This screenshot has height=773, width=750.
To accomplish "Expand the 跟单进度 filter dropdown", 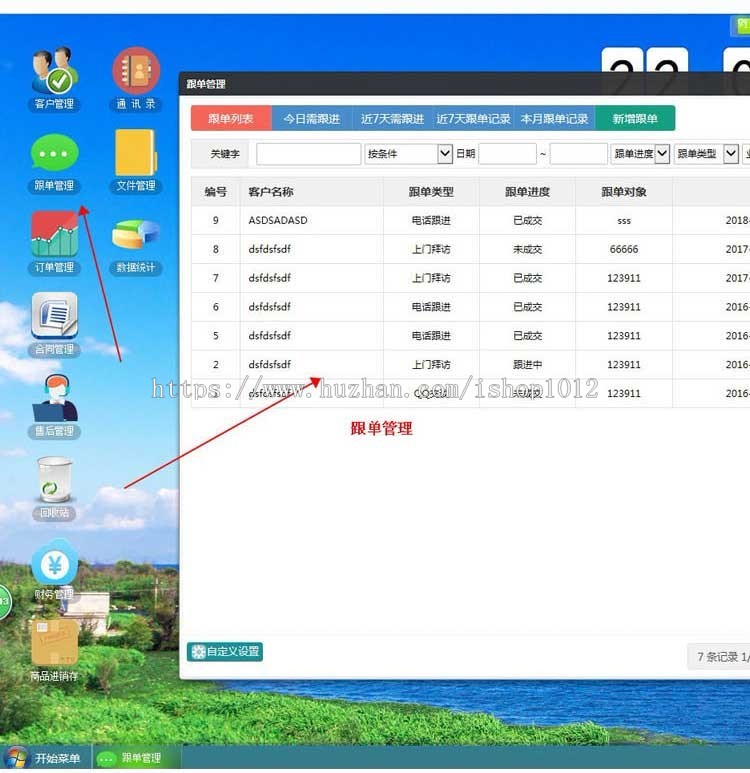I will tap(640, 154).
